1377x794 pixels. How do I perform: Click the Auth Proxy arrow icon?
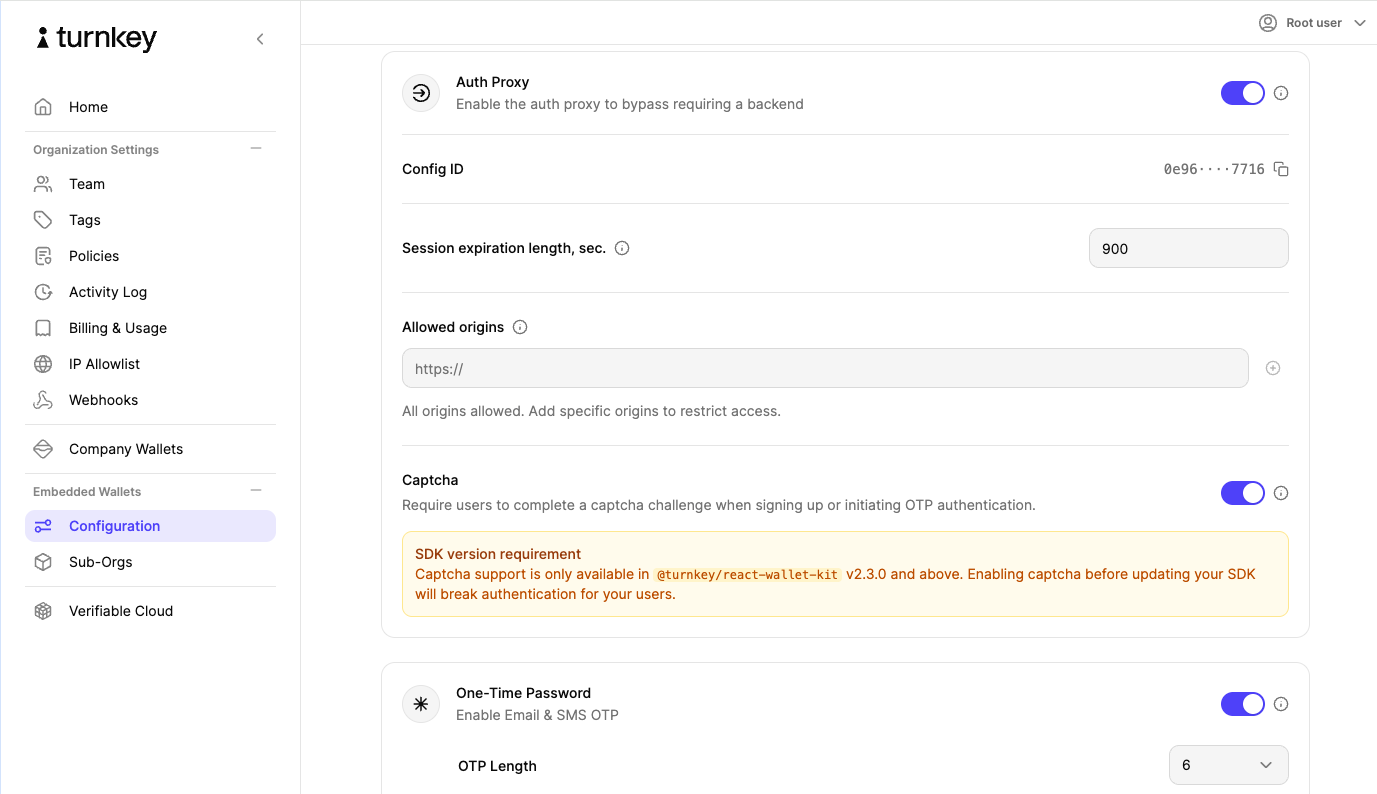tap(421, 93)
